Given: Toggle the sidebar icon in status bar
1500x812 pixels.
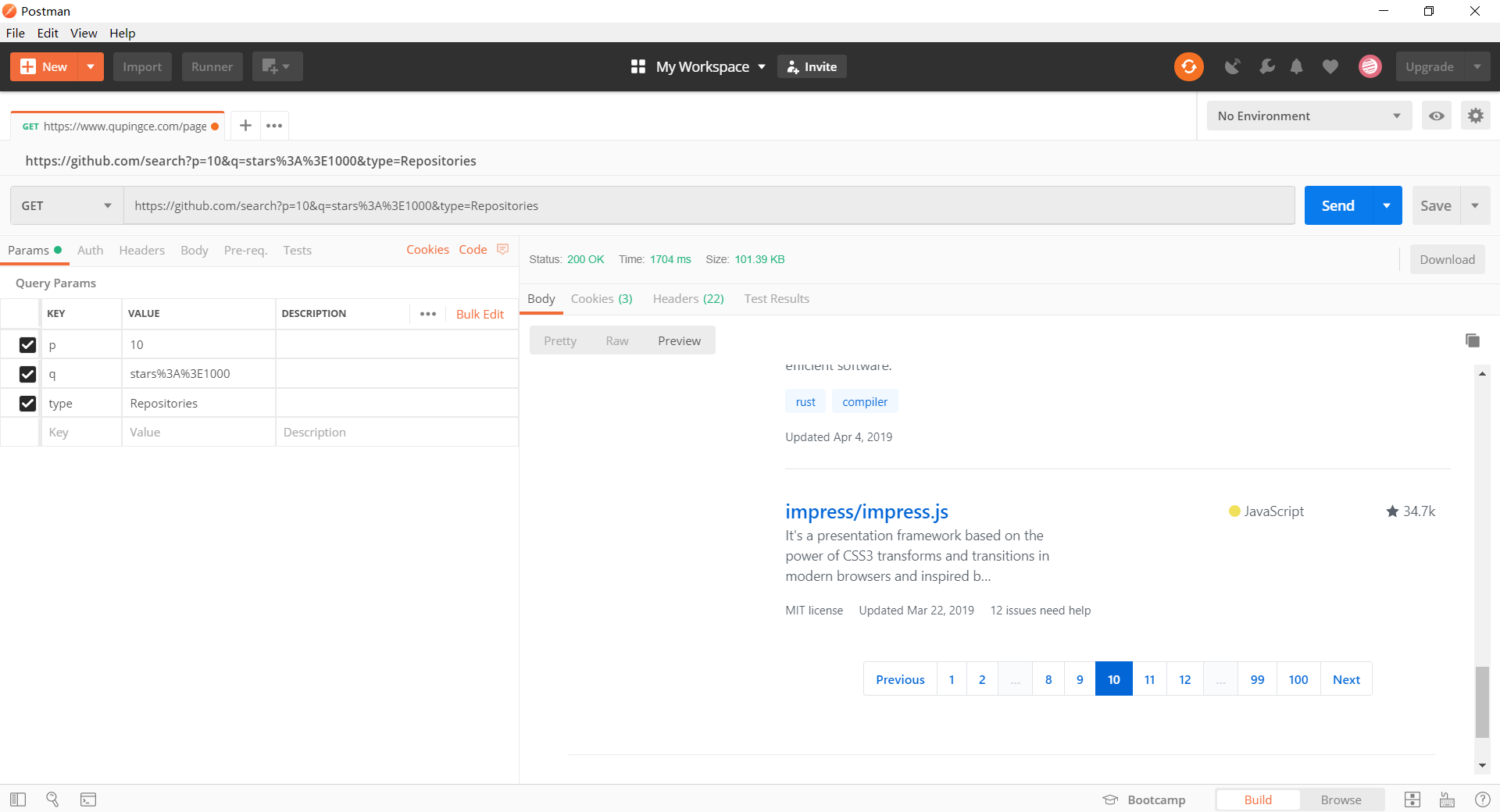Looking at the screenshot, I should tap(18, 800).
